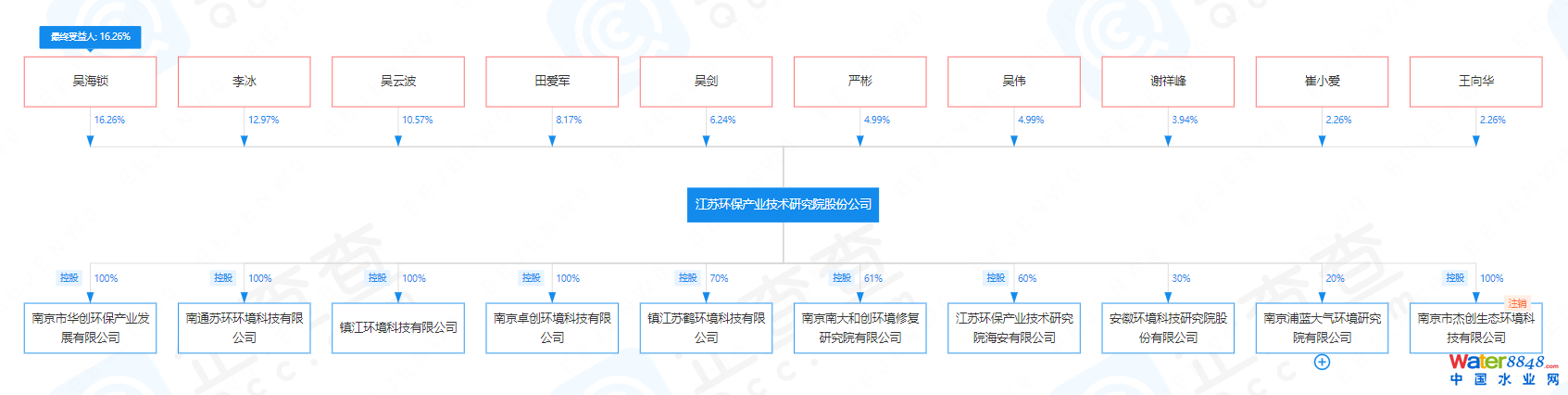Select shareholder 谢祥峰 box
1568x395 pixels.
pos(1168,82)
